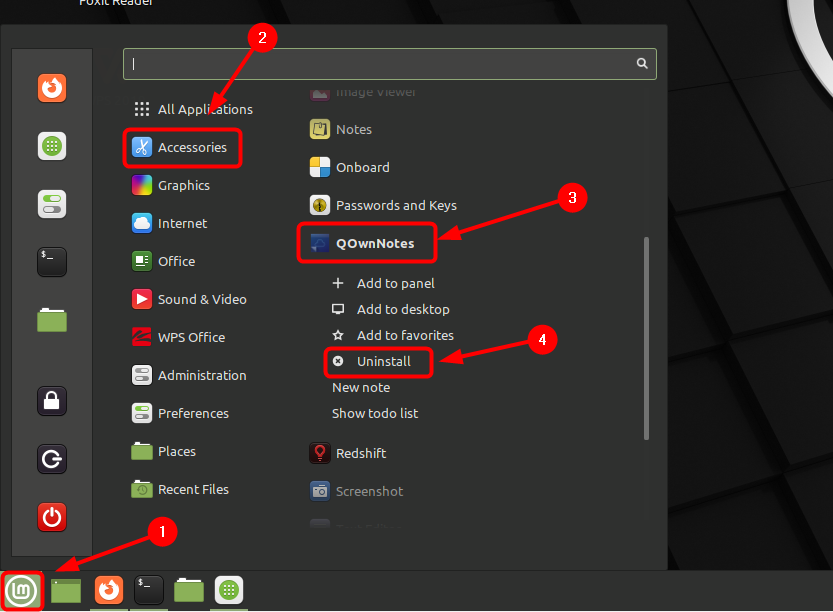Viewport: 833px width, 612px height.
Task: Select the Preferences category
Action: click(181, 413)
